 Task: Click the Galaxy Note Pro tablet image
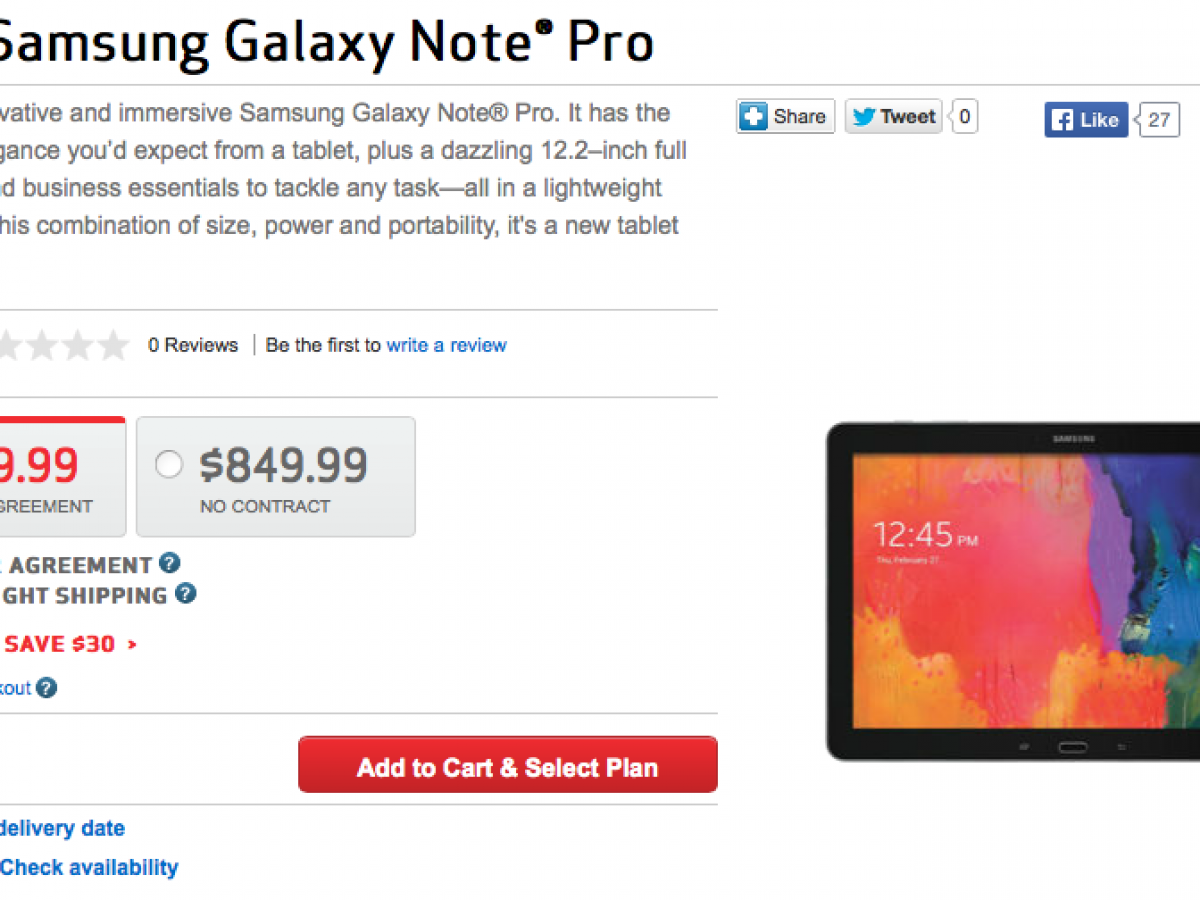(x=1012, y=590)
